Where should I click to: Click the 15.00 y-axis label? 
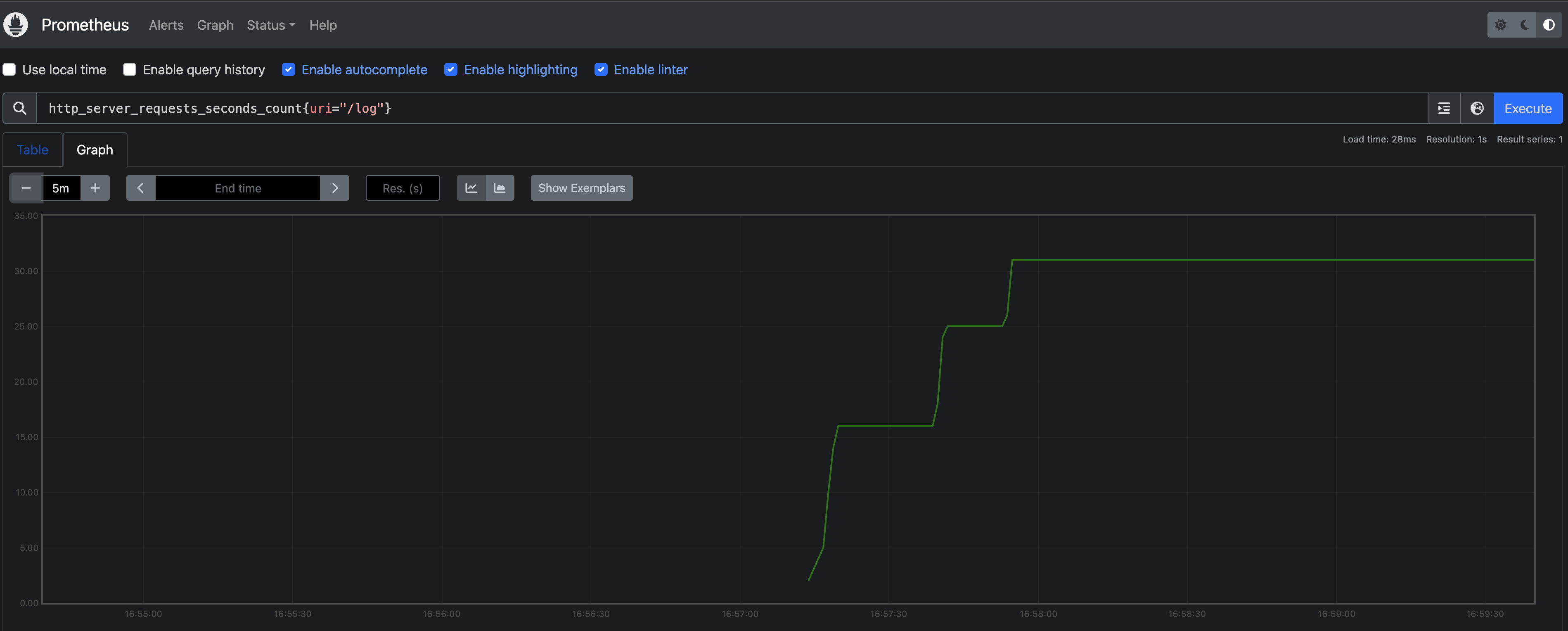tap(26, 437)
